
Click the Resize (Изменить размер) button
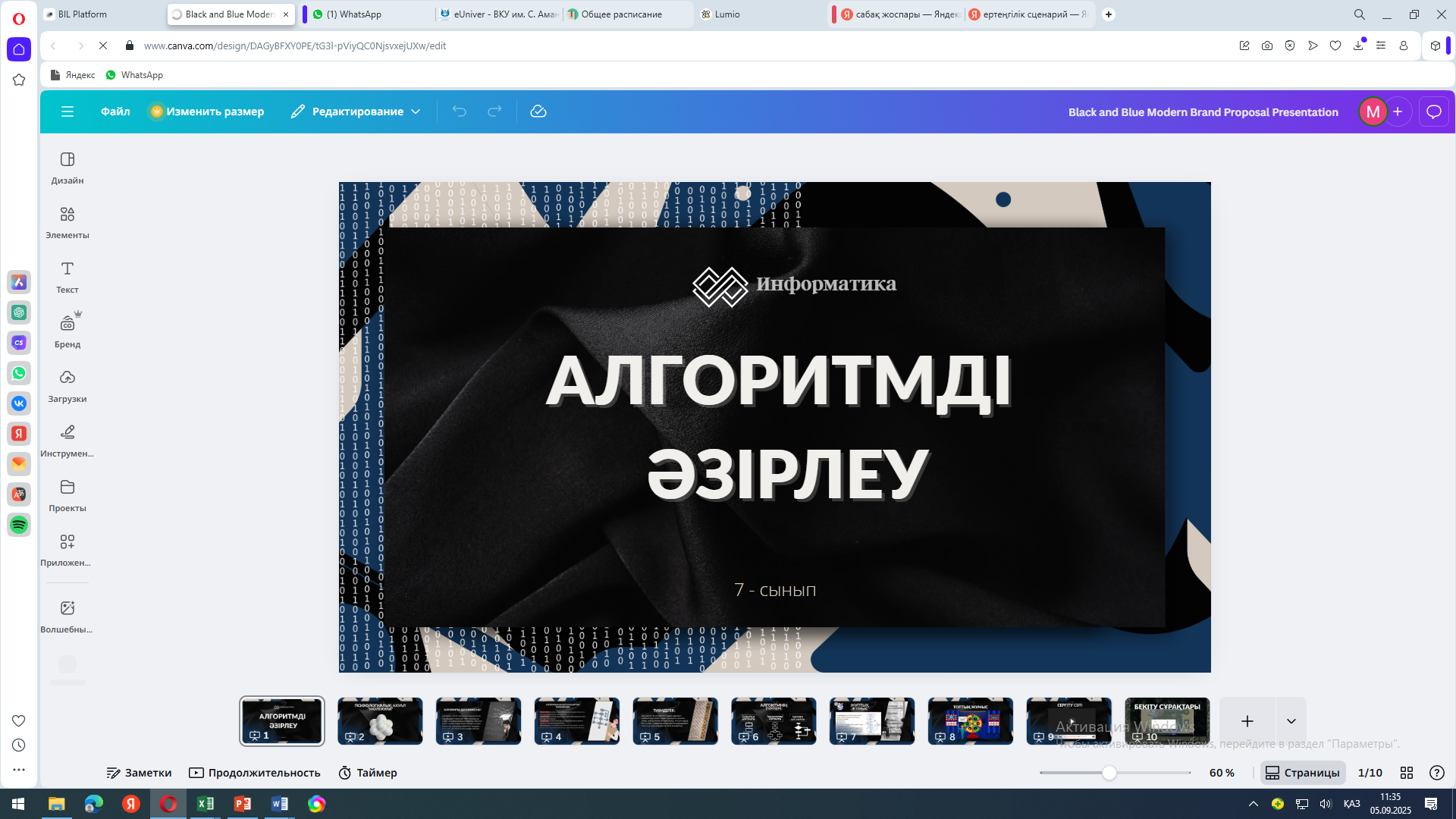208,111
